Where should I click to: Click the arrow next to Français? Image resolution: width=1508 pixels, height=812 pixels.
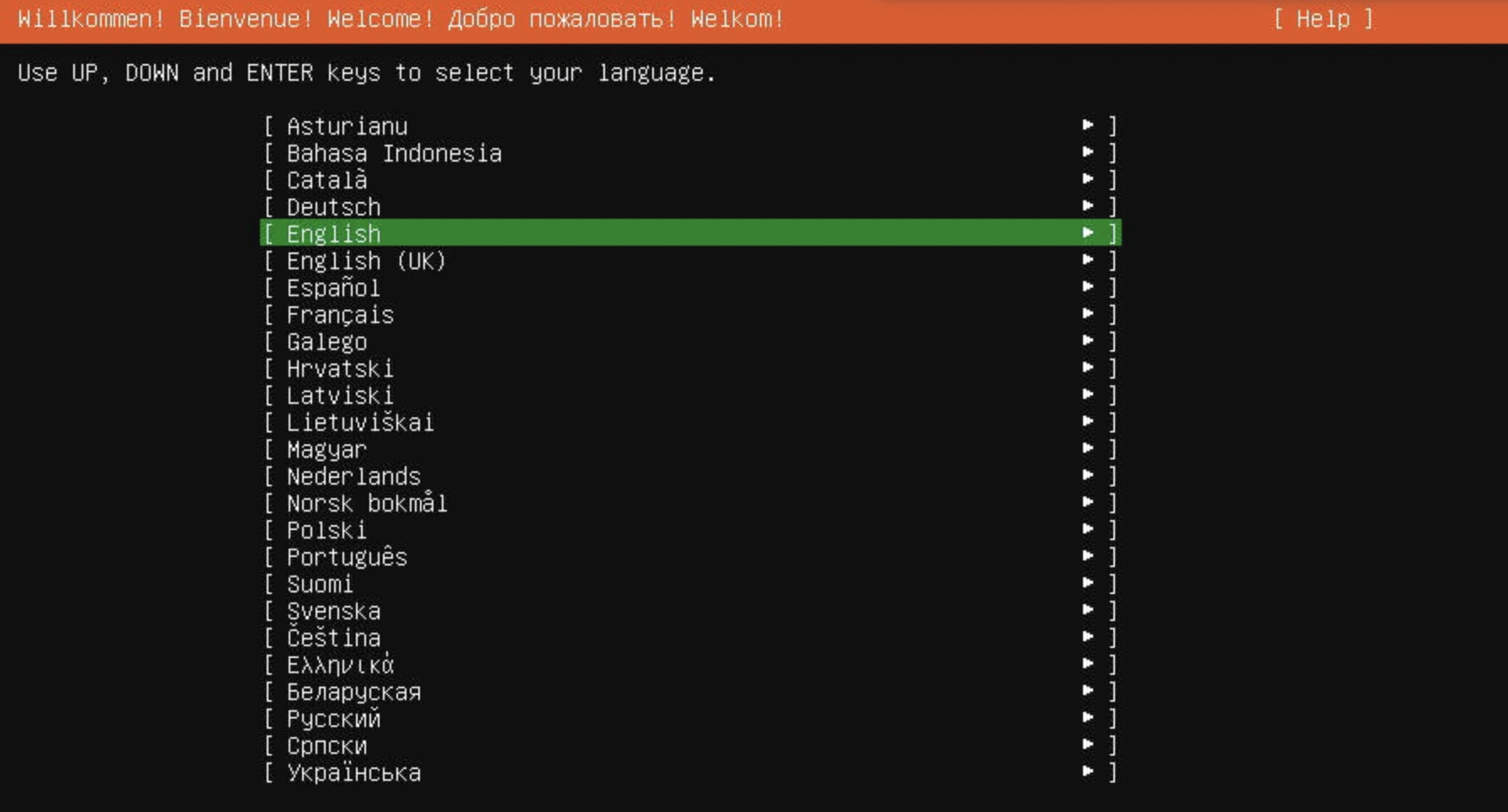(x=1088, y=314)
